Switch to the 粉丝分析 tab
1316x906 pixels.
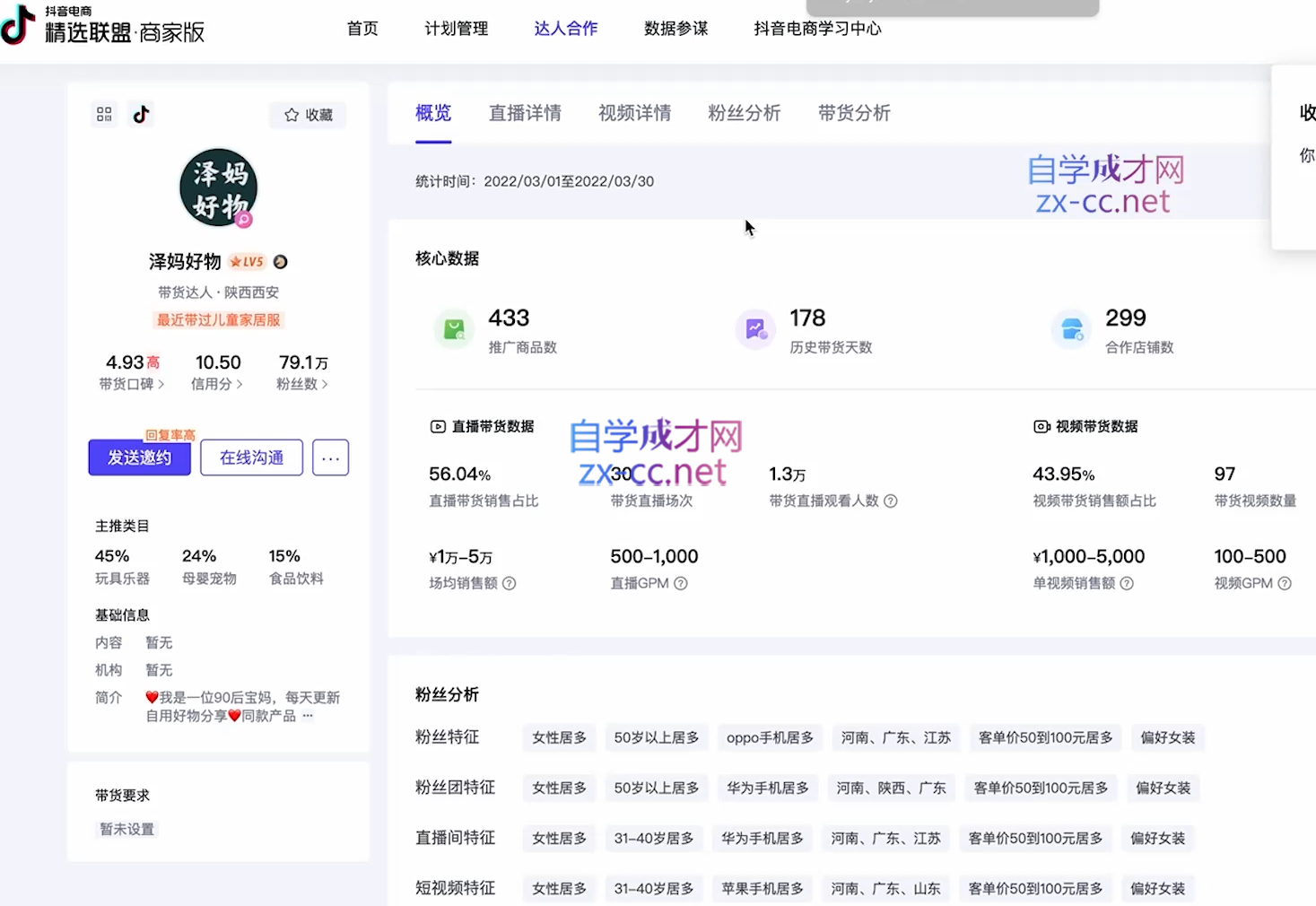click(x=745, y=113)
